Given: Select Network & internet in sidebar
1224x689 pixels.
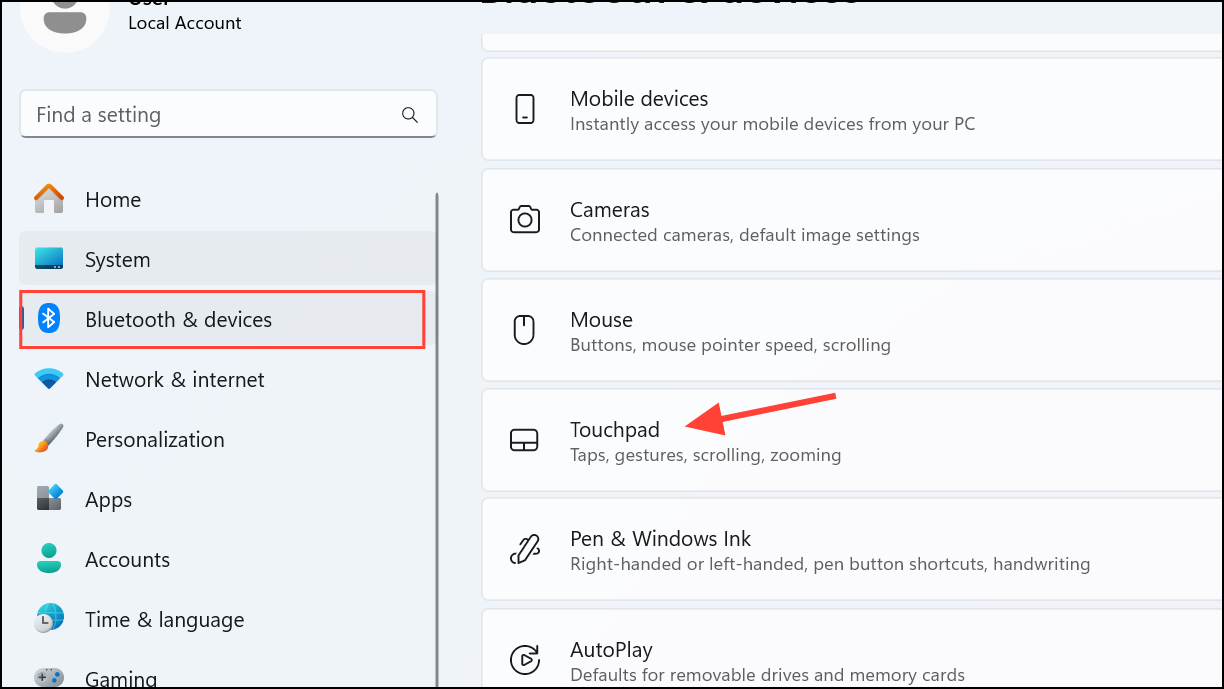Looking at the screenshot, I should pos(174,380).
